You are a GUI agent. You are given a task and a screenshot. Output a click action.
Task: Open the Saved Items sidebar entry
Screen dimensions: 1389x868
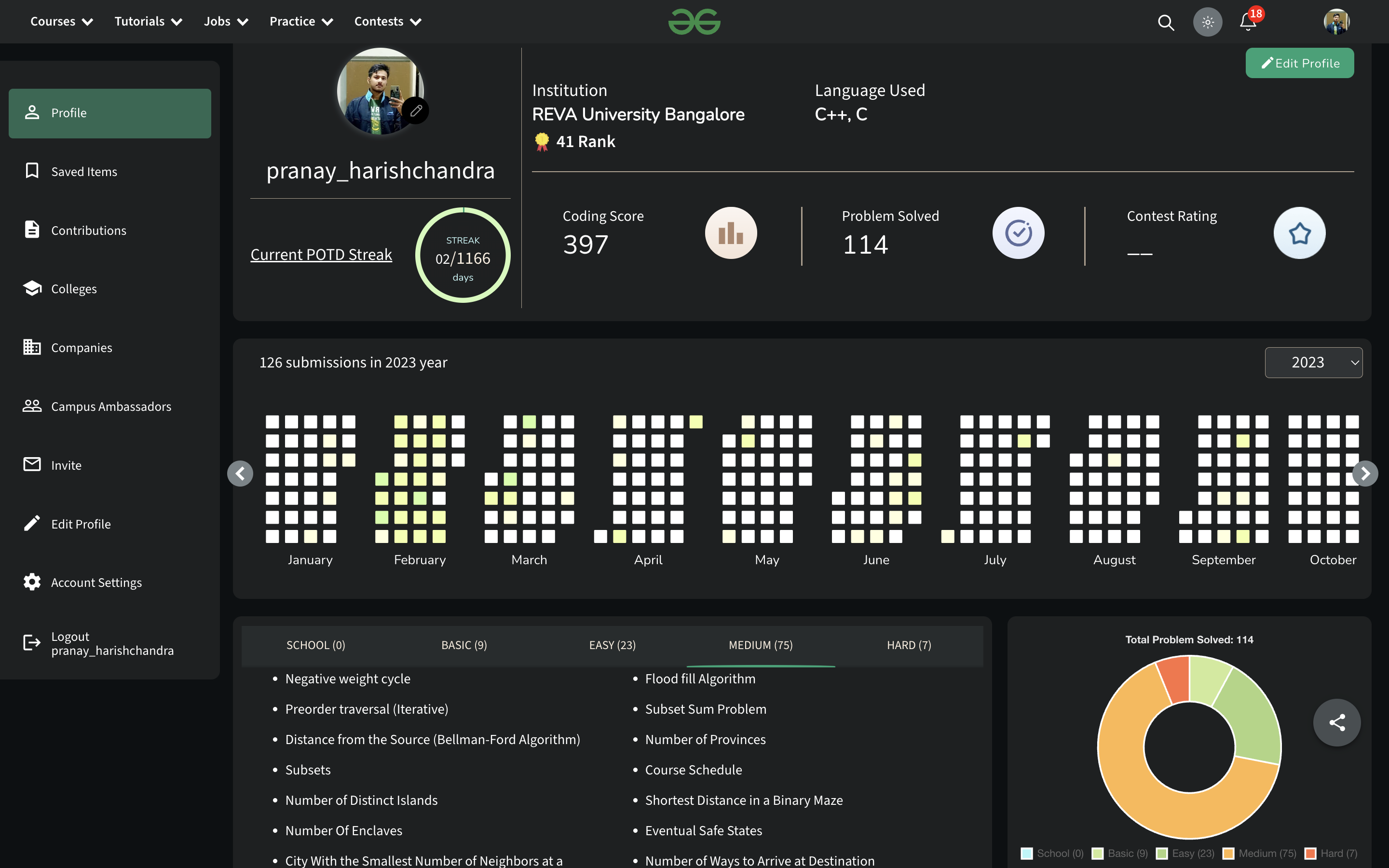[x=109, y=171]
